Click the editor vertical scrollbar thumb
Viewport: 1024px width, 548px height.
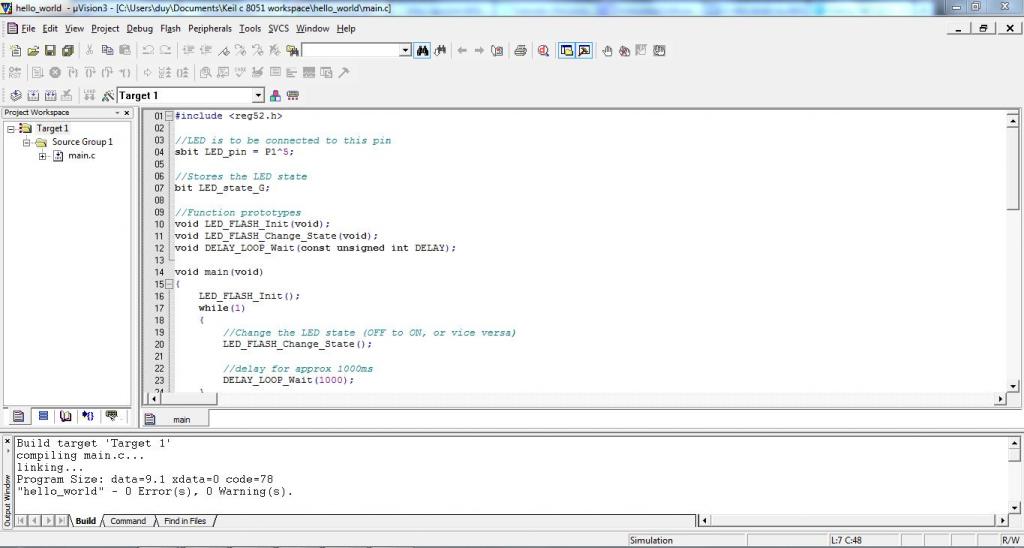[x=1013, y=167]
